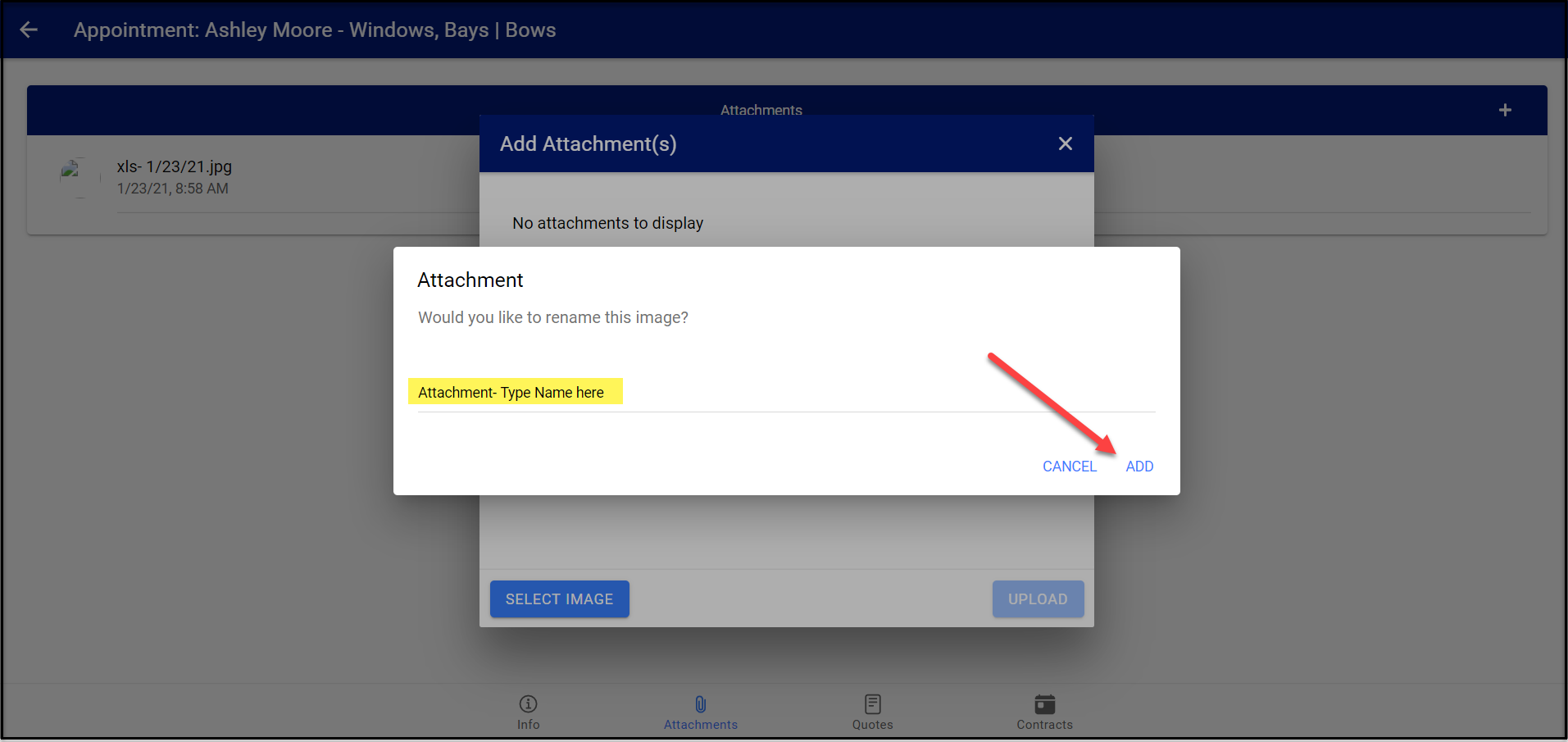
Task: Click the Quotes tab label
Action: coord(873,725)
